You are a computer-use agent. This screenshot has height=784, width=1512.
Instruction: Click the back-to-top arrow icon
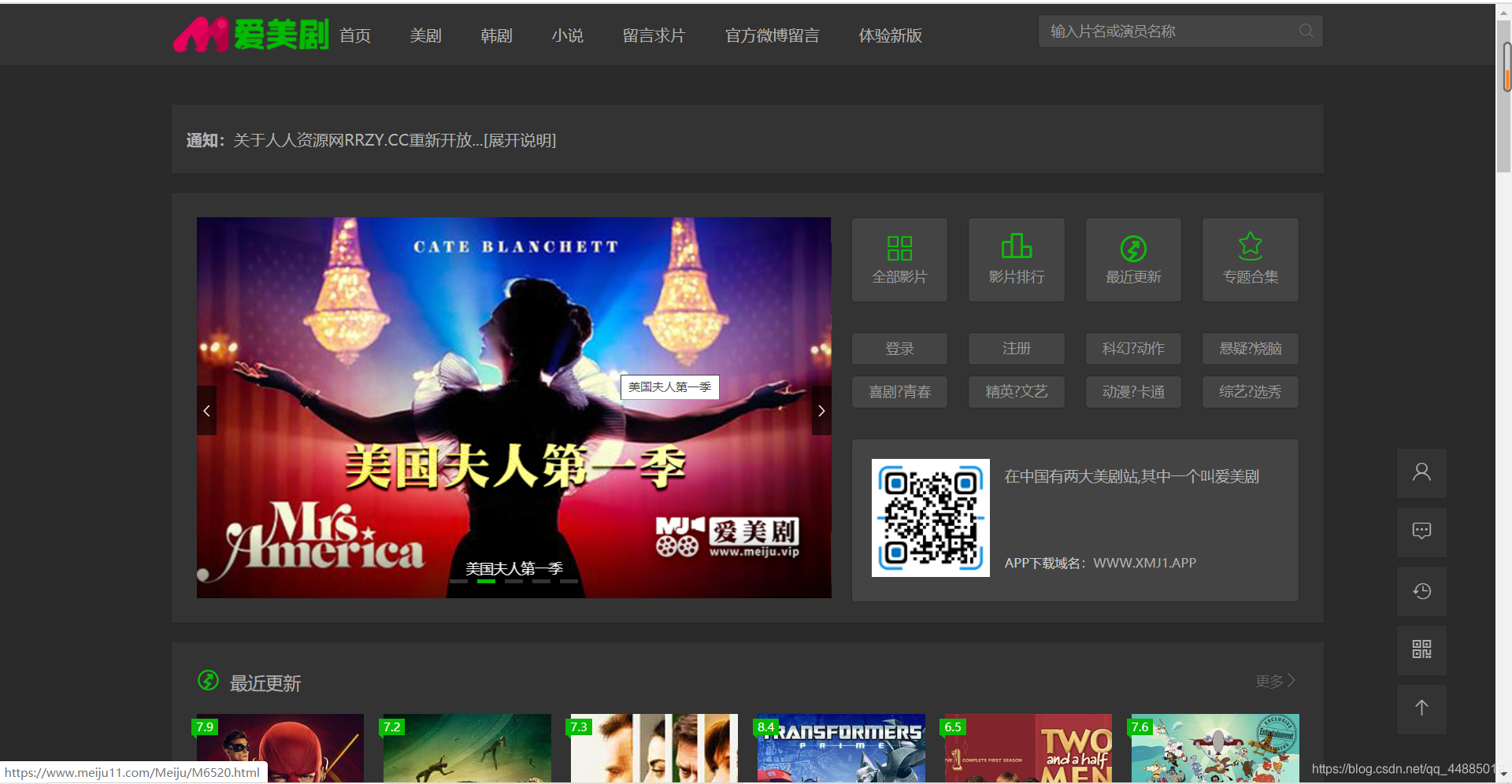1421,709
